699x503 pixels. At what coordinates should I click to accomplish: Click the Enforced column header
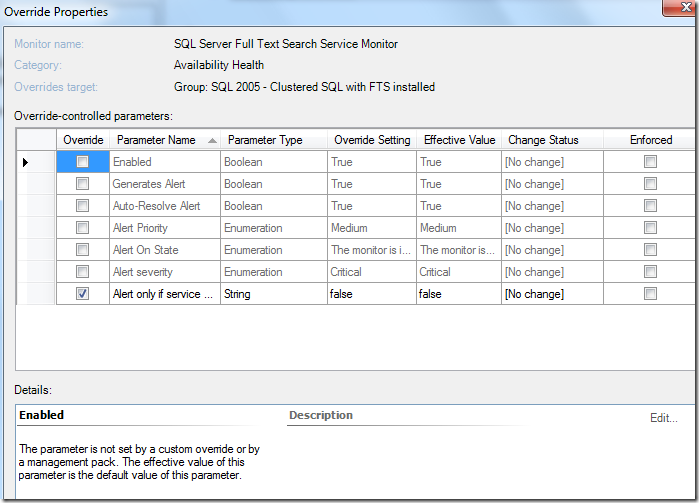pos(651,140)
